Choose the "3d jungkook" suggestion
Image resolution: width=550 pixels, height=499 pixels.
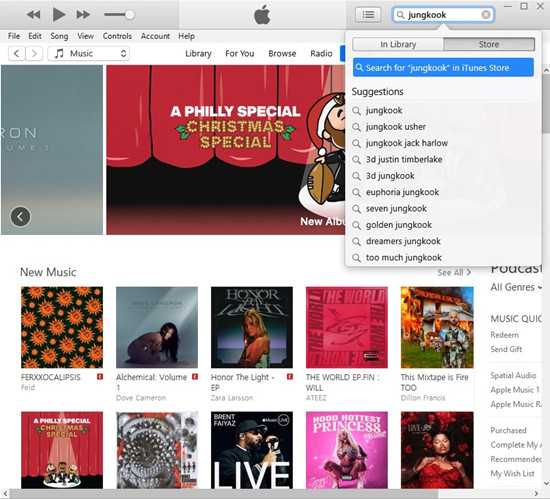coord(443,176)
